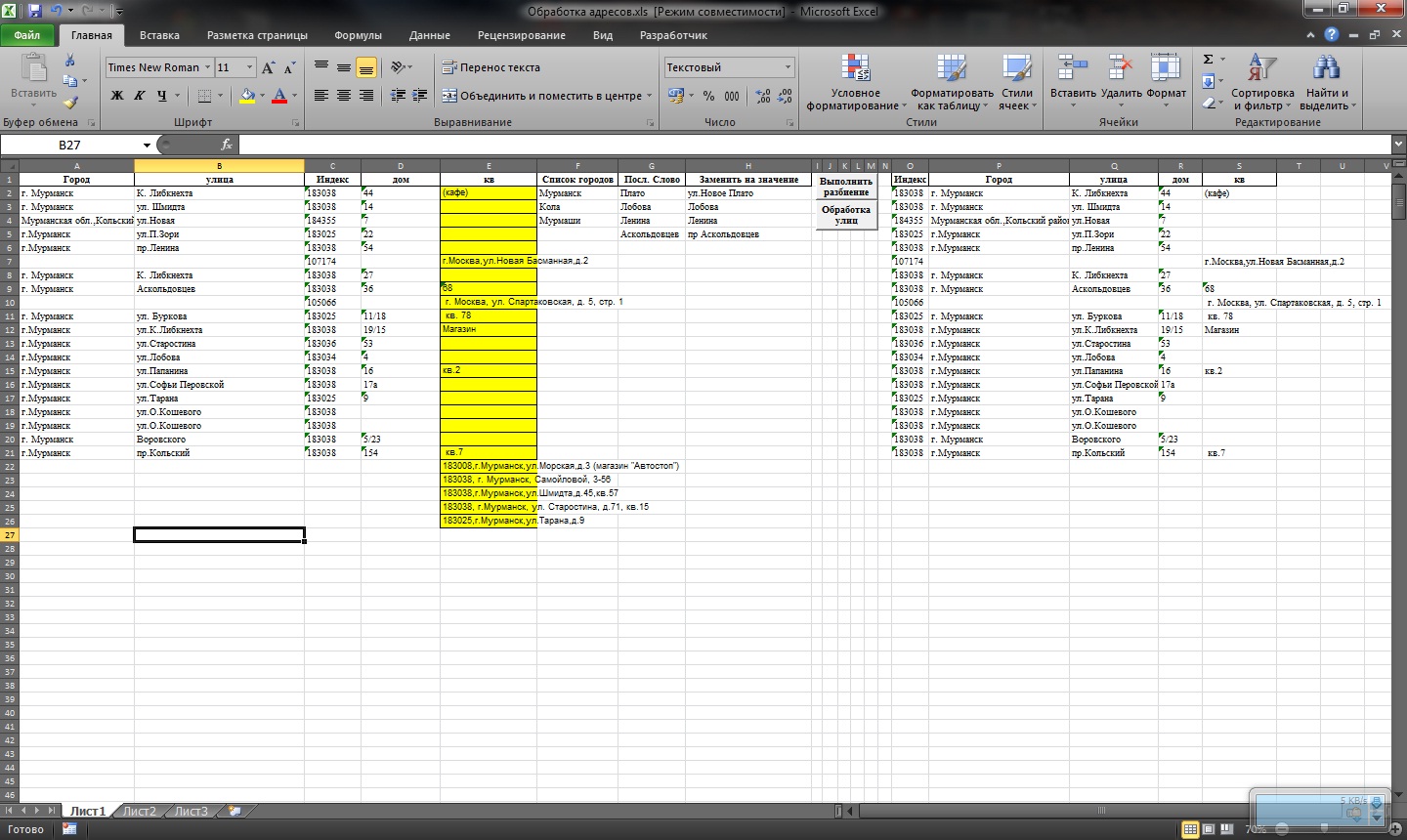The height and width of the screenshot is (840, 1407).
Task: Apply percent style formatting
Action: [x=708, y=96]
